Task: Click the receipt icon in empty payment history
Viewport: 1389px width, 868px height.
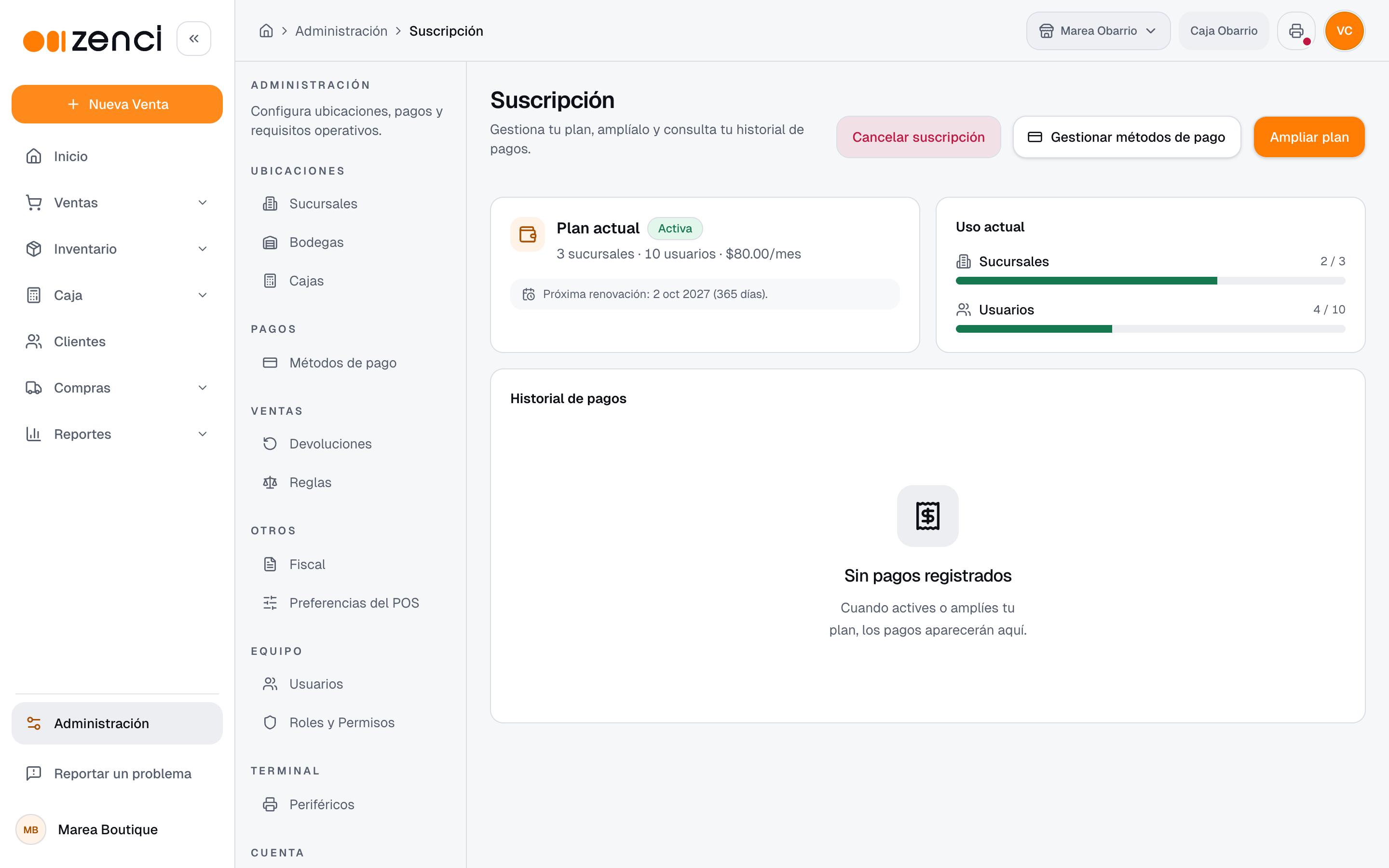Action: [927, 515]
